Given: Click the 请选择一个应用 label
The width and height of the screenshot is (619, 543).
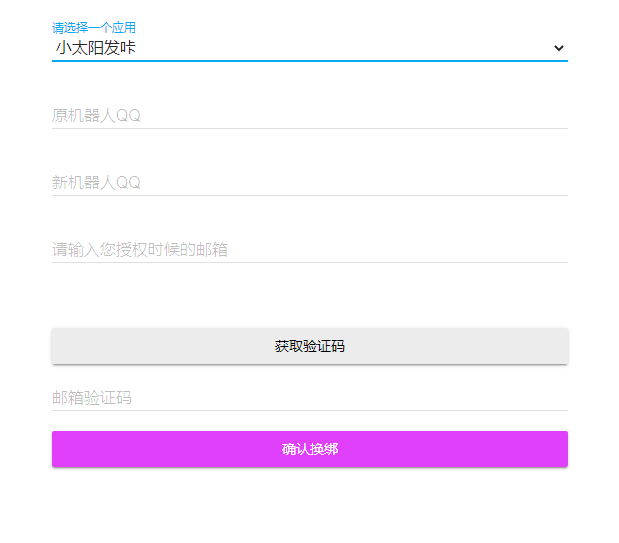Looking at the screenshot, I should [x=94, y=27].
